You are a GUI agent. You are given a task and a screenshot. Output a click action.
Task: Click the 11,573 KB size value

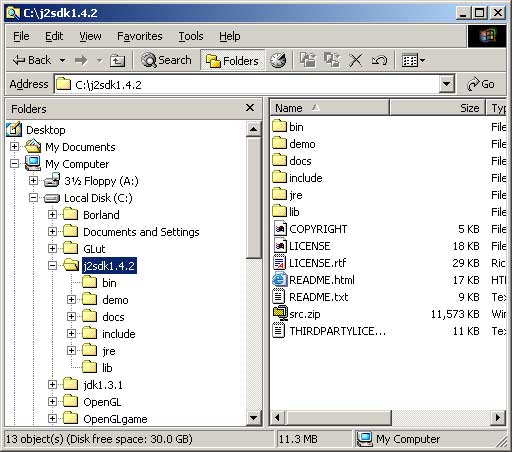(455, 314)
